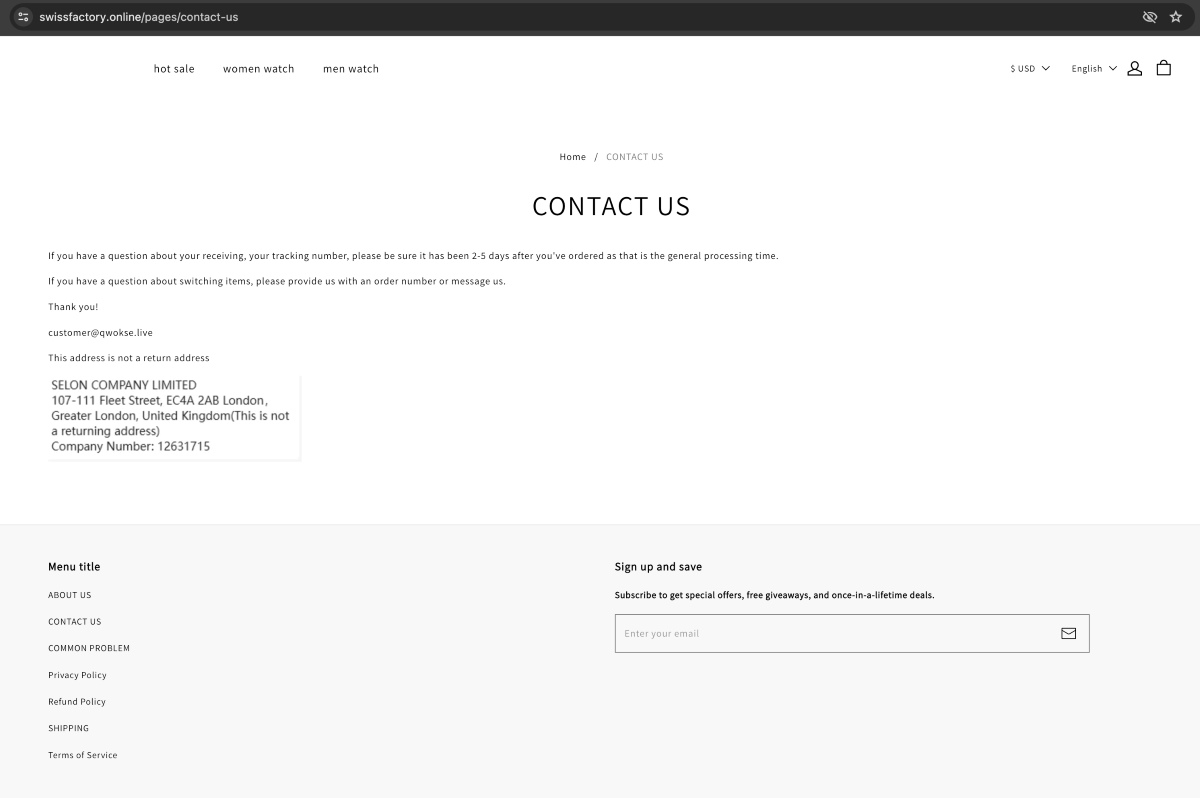1200x798 pixels.
Task: View the Privacy Policy page
Action: [77, 674]
